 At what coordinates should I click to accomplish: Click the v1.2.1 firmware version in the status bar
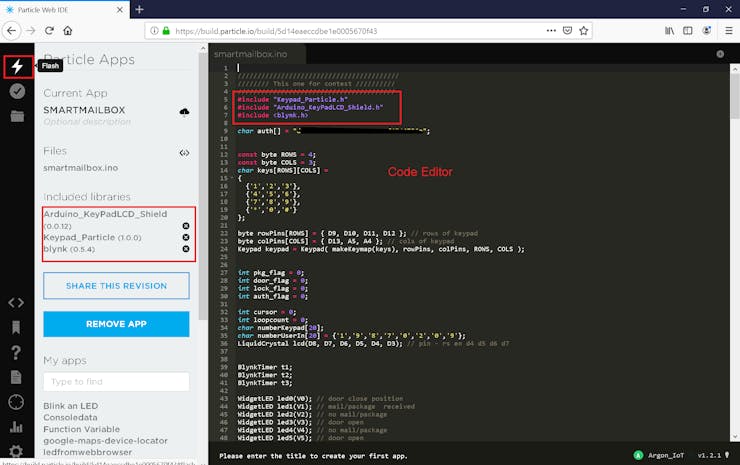(709, 455)
